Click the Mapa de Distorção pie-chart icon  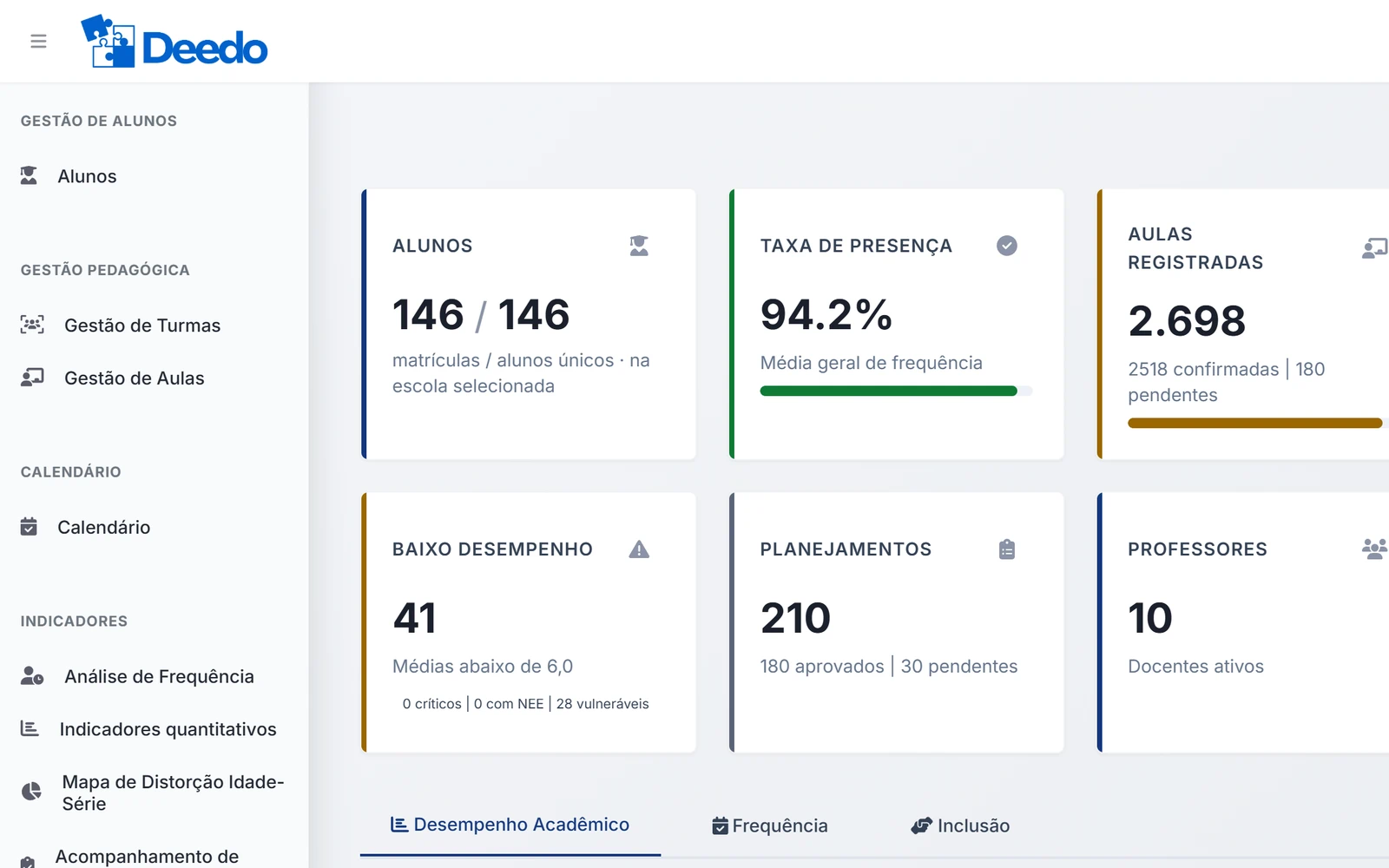coord(31,792)
